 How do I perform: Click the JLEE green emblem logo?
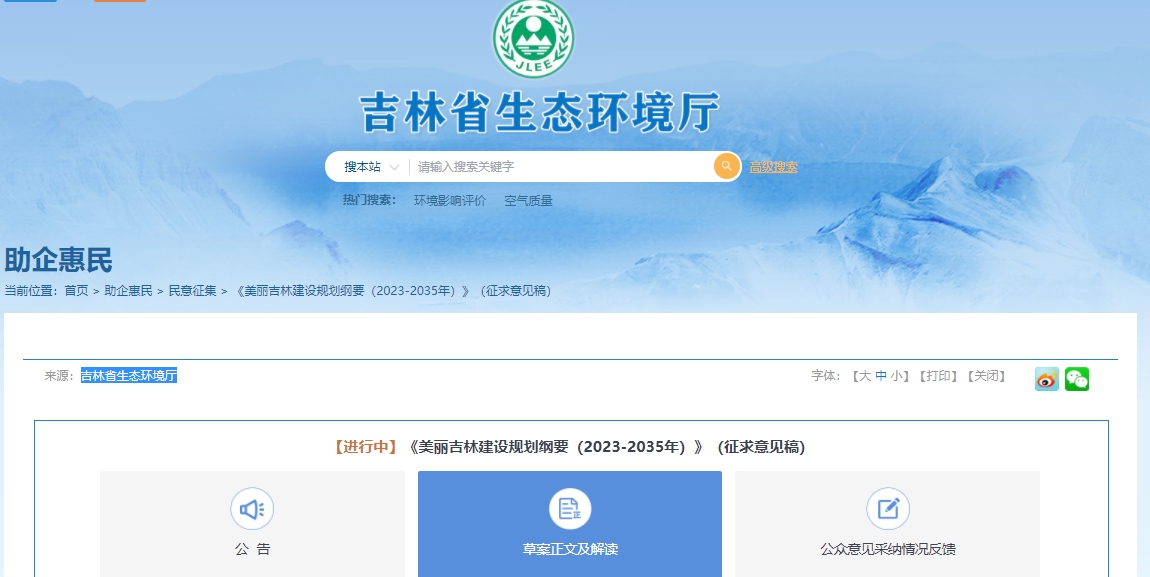pyautogui.click(x=533, y=38)
